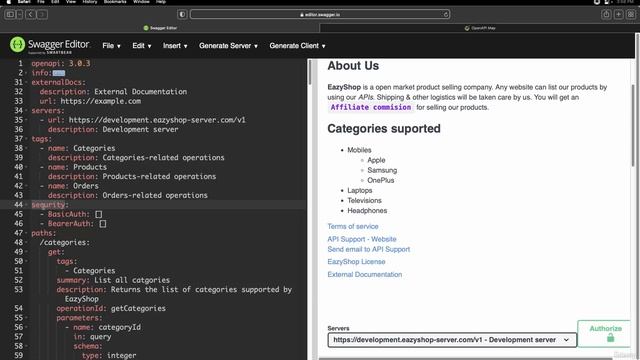Click the privacy shield icon beside address bar
640x360 pixels.
(x=182, y=15)
